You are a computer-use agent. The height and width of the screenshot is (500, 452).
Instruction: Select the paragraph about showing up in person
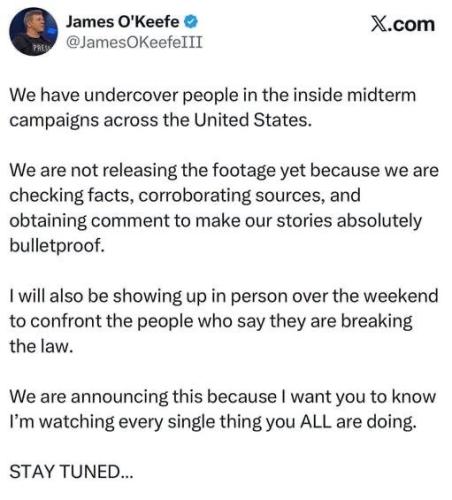224,321
